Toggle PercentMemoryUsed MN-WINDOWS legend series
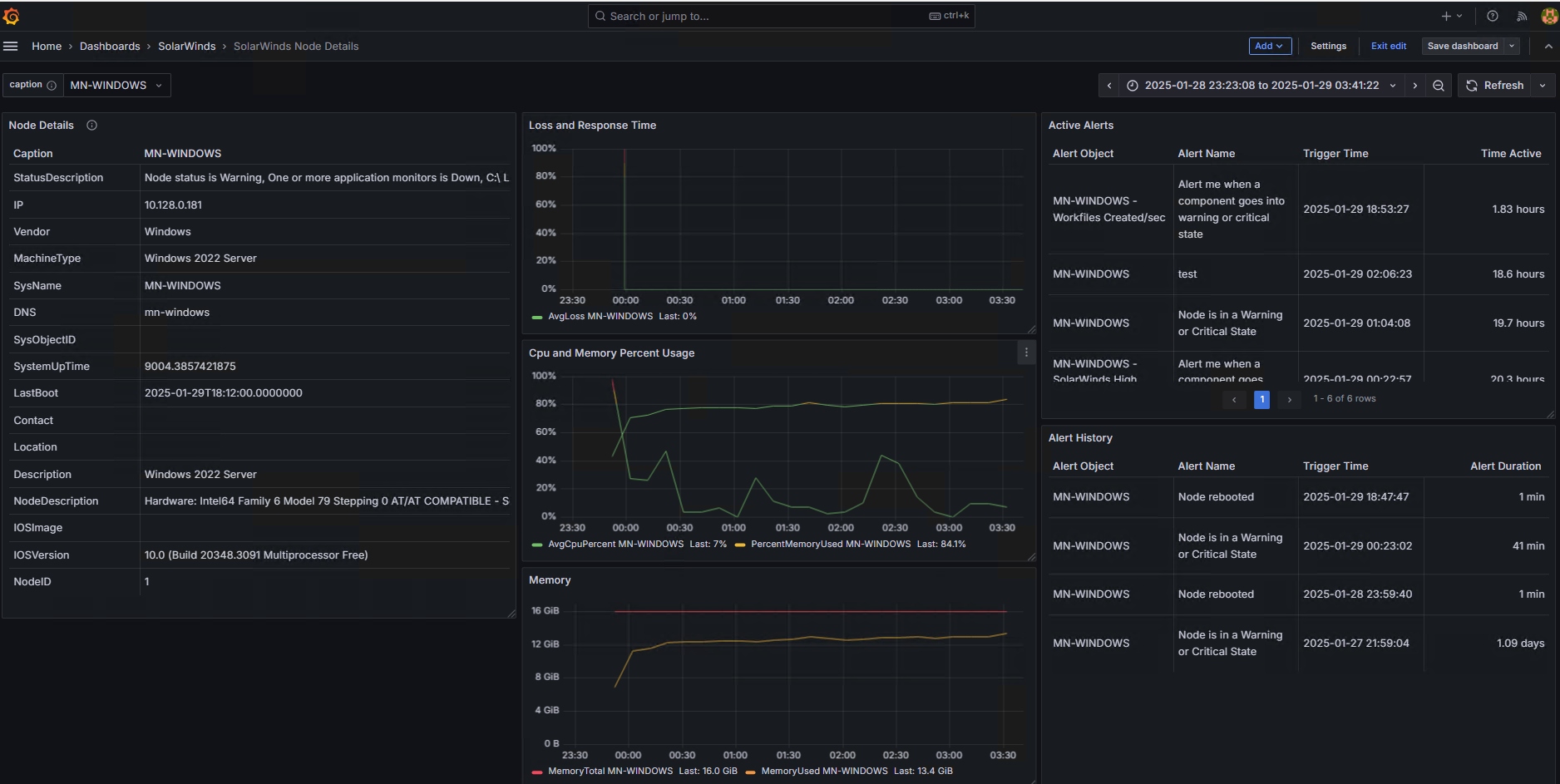Screen dimensions: 1560x784 coord(830,545)
